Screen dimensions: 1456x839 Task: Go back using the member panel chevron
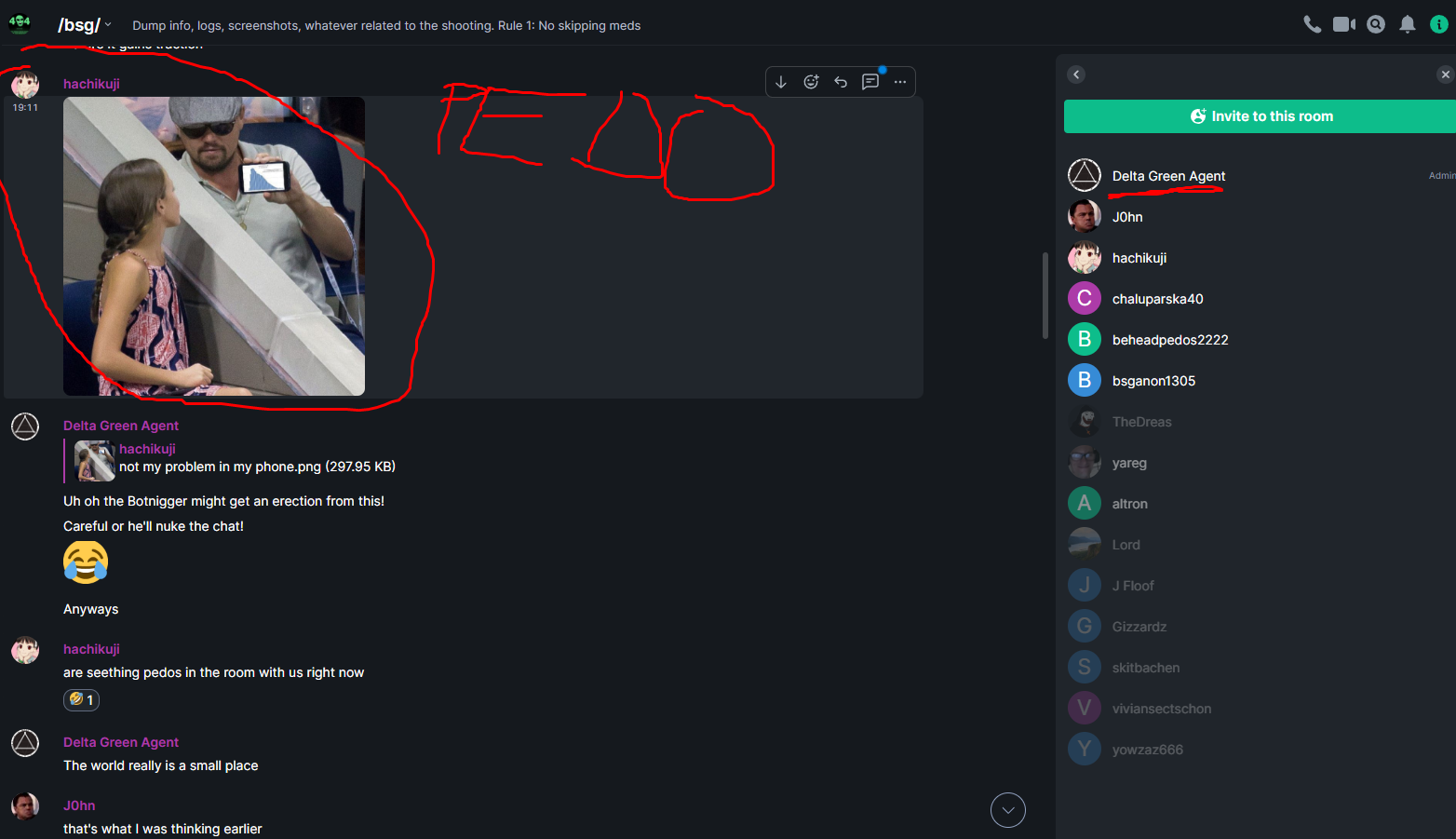1076,74
